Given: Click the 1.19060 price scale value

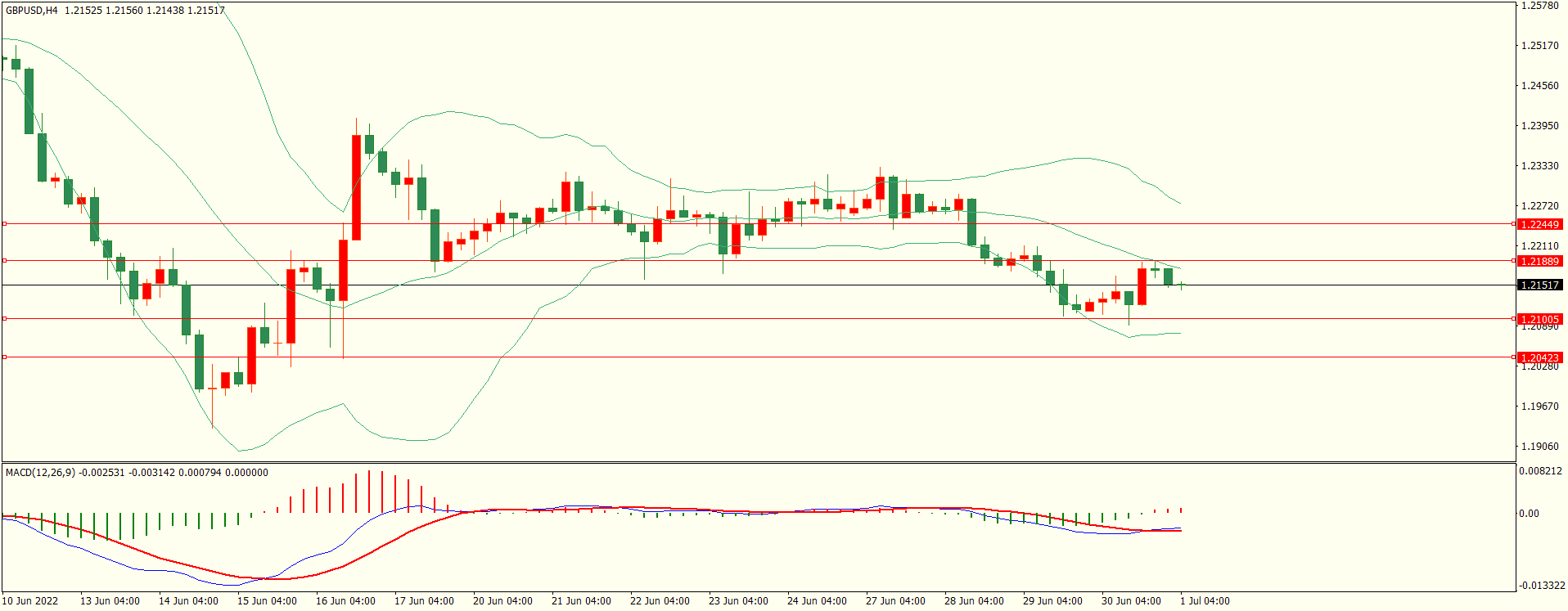Looking at the screenshot, I should (x=1539, y=447).
